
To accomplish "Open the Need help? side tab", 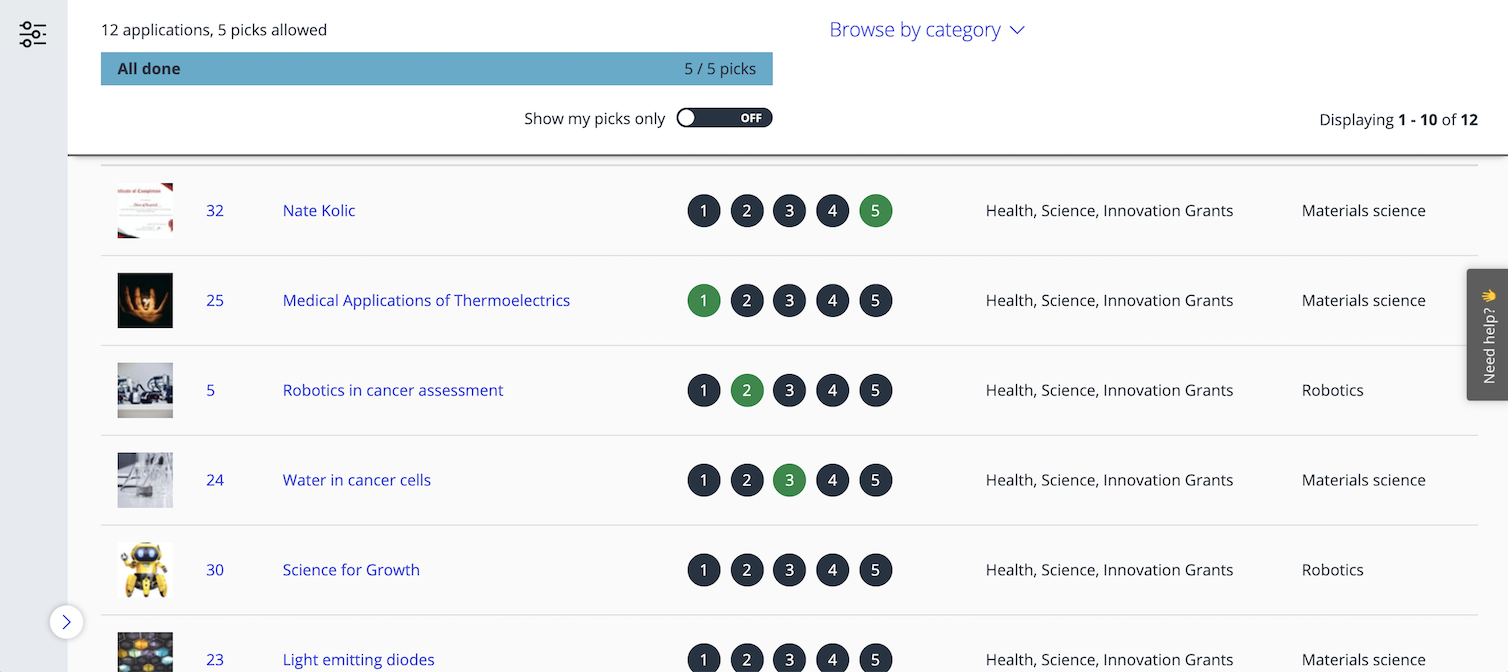I will (x=1487, y=334).
